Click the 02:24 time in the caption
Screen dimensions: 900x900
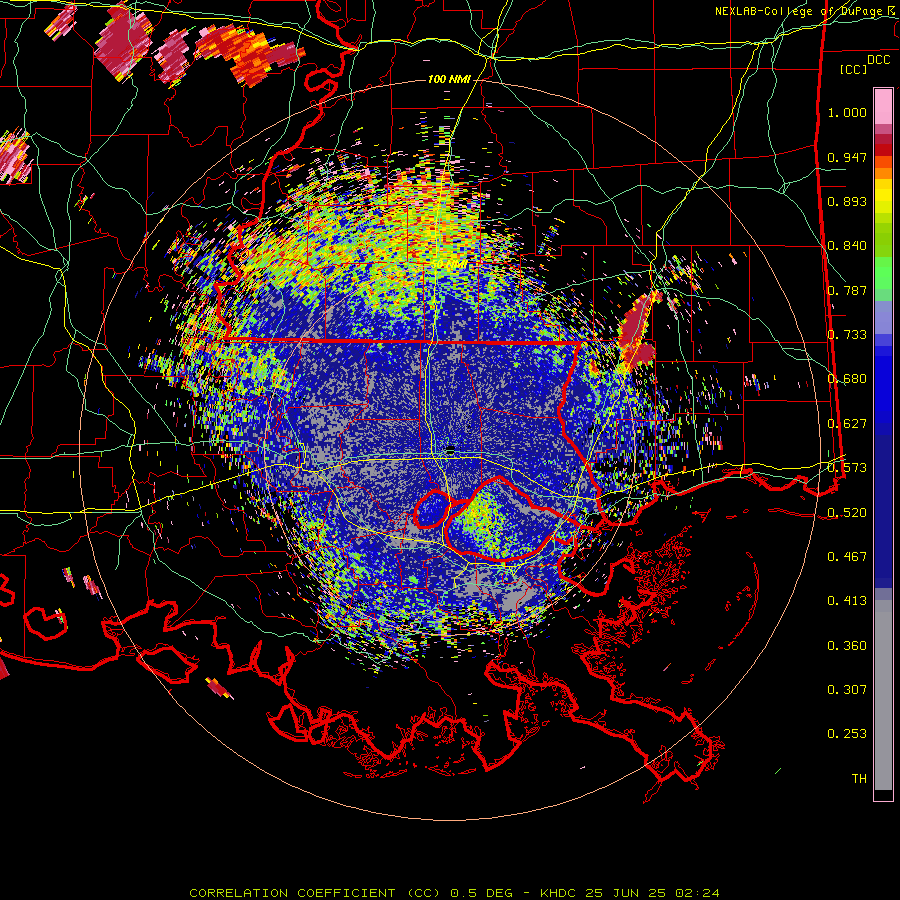(x=698, y=893)
